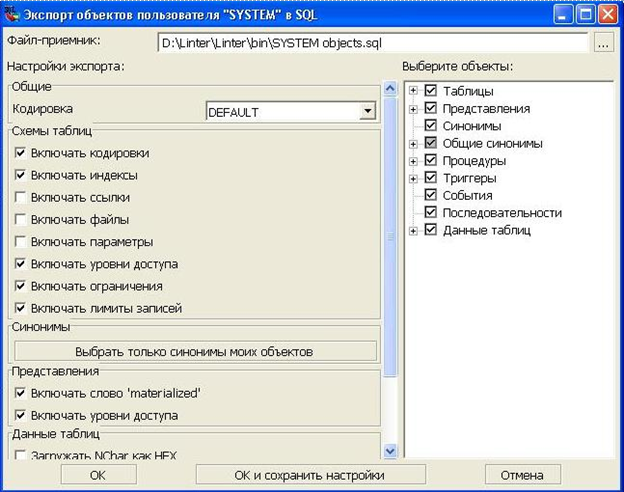
Task: Uncheck the Синонимы object checkbox
Action: click(431, 125)
